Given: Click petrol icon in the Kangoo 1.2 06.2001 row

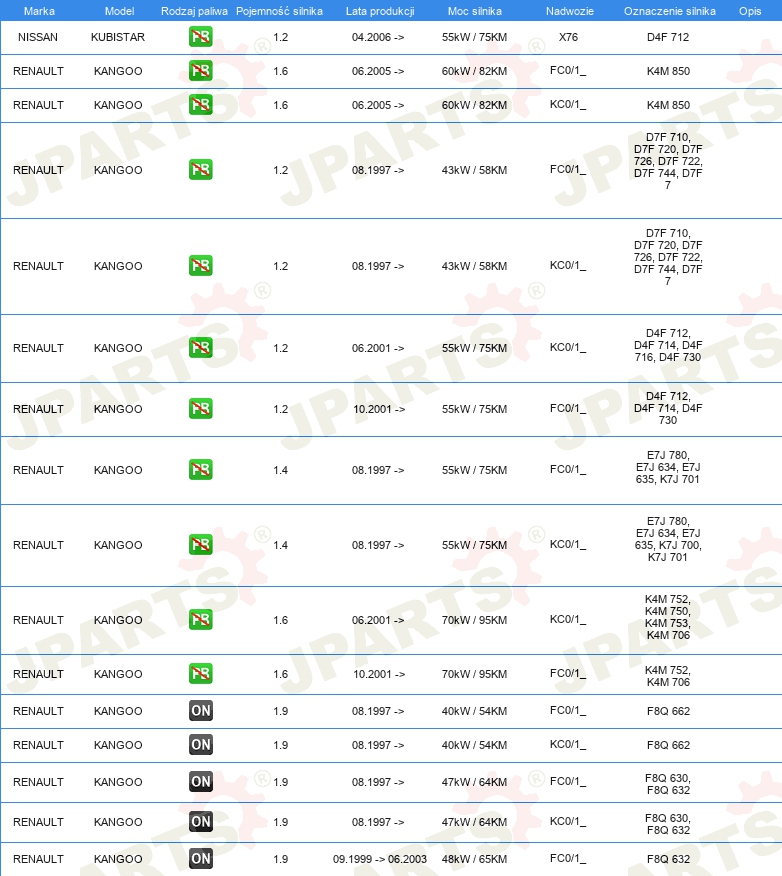Looking at the screenshot, I should pos(201,347).
